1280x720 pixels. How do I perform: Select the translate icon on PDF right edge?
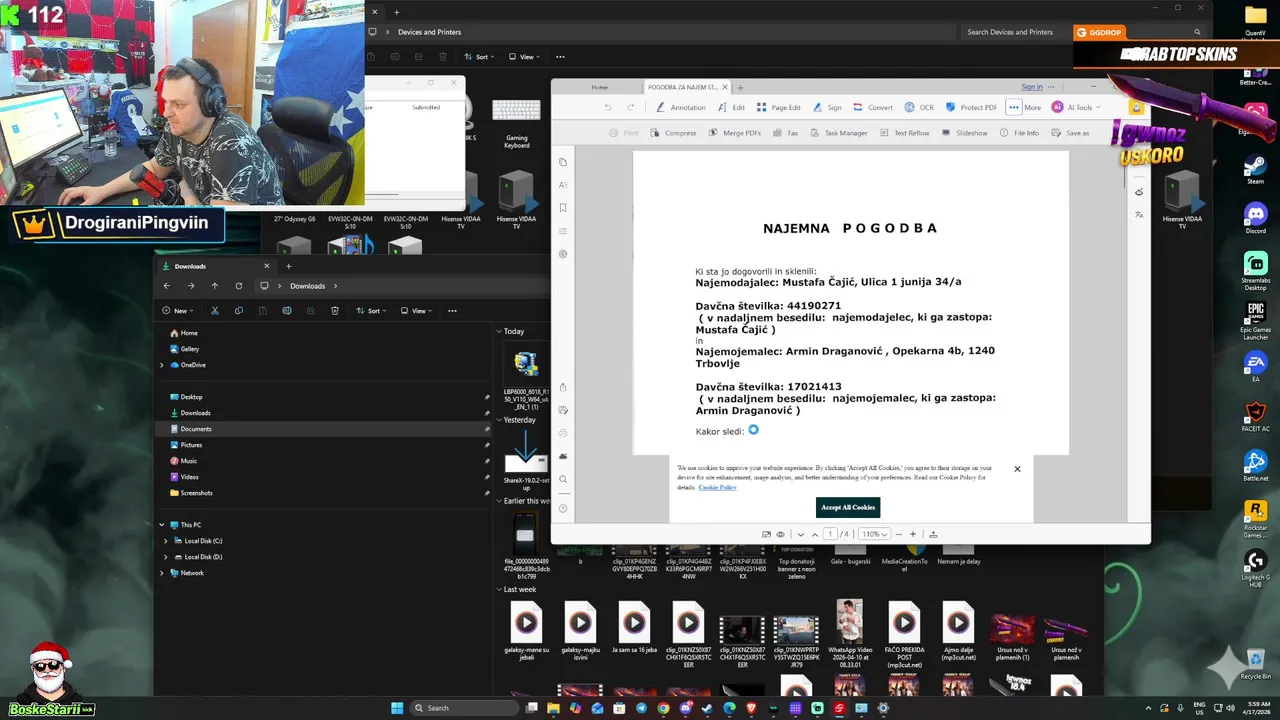(1139, 215)
